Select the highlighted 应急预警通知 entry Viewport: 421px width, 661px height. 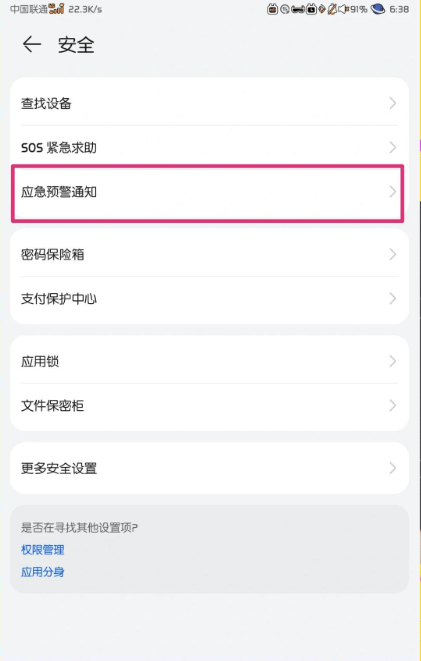(x=208, y=193)
